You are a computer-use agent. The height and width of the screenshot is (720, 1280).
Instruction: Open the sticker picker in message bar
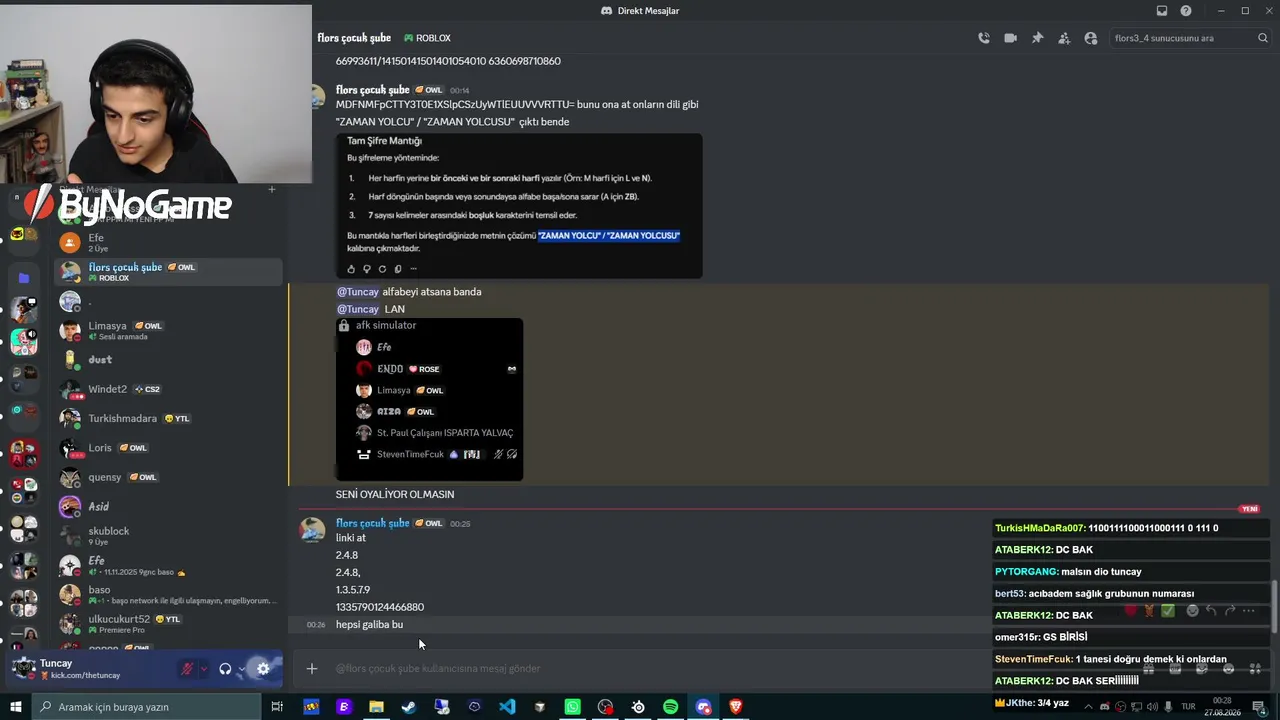[x=1202, y=669]
